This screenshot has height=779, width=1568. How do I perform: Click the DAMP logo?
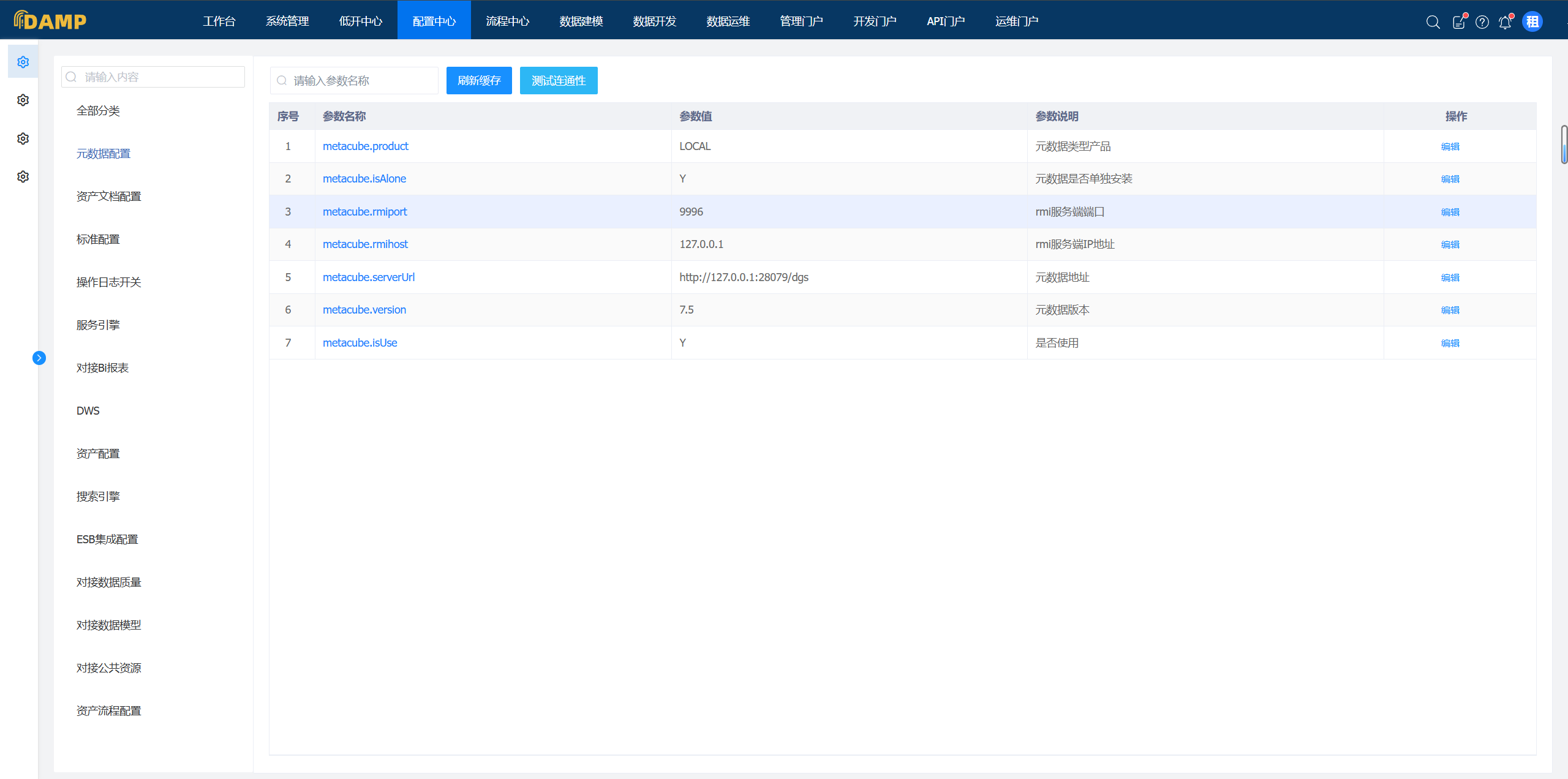[x=50, y=21]
